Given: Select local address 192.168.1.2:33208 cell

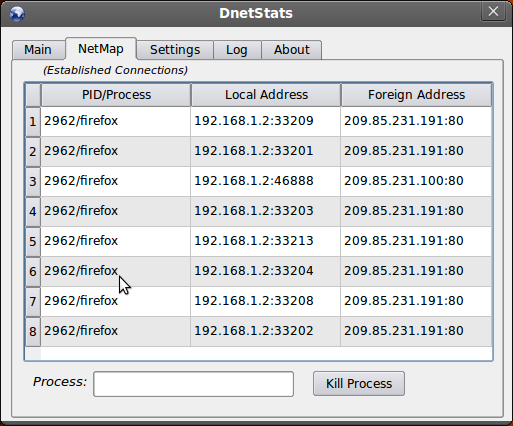Looking at the screenshot, I should point(265,301).
